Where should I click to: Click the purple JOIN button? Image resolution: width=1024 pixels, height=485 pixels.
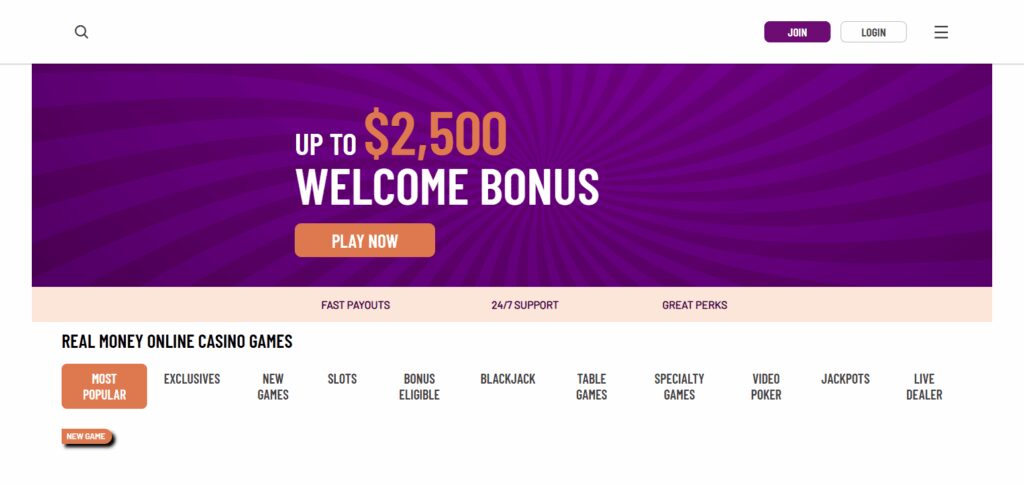click(797, 32)
